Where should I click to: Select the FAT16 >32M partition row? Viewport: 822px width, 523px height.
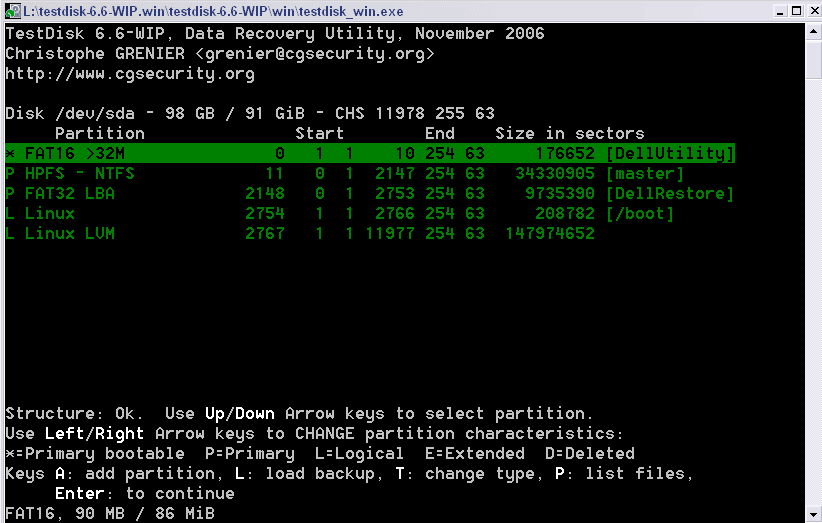tap(370, 153)
